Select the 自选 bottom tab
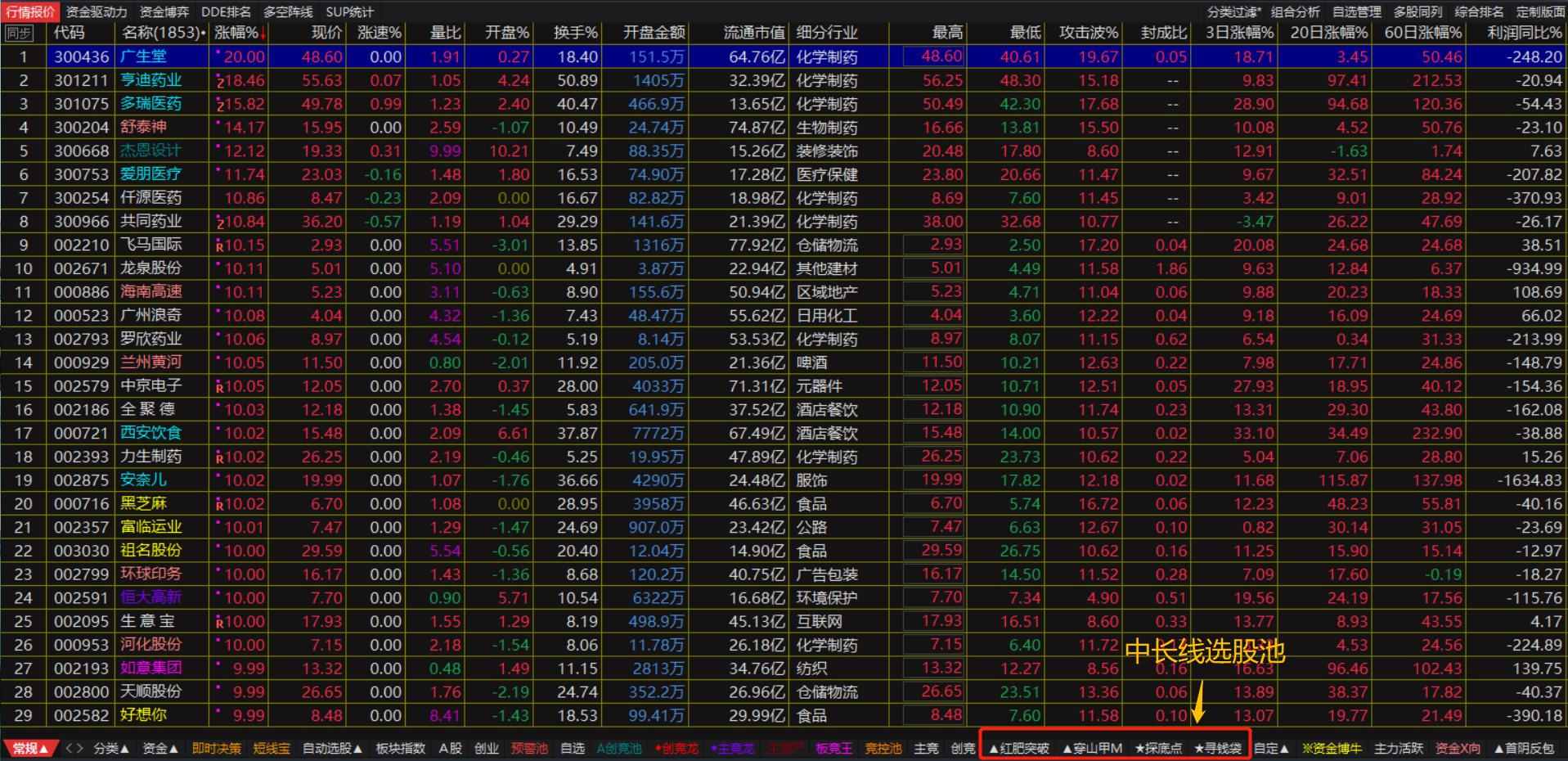The height and width of the screenshot is (761, 1568). click(573, 748)
